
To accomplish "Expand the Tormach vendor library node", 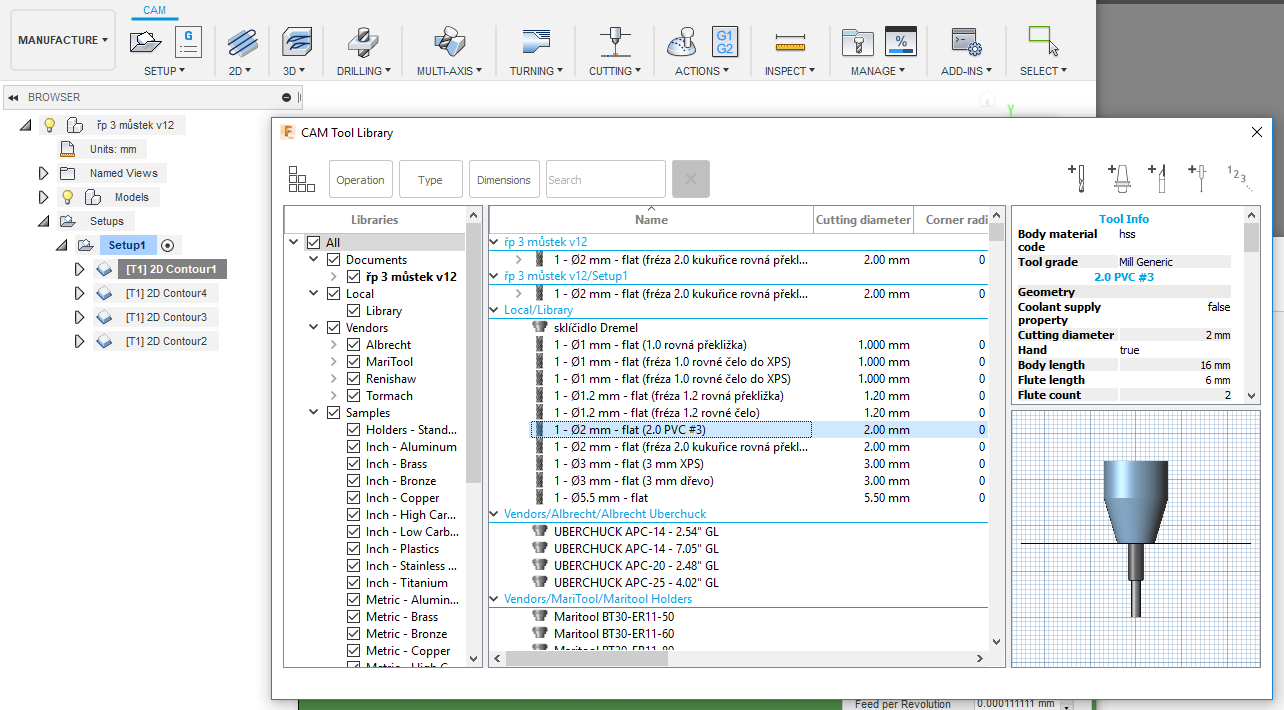I will tap(334, 396).
